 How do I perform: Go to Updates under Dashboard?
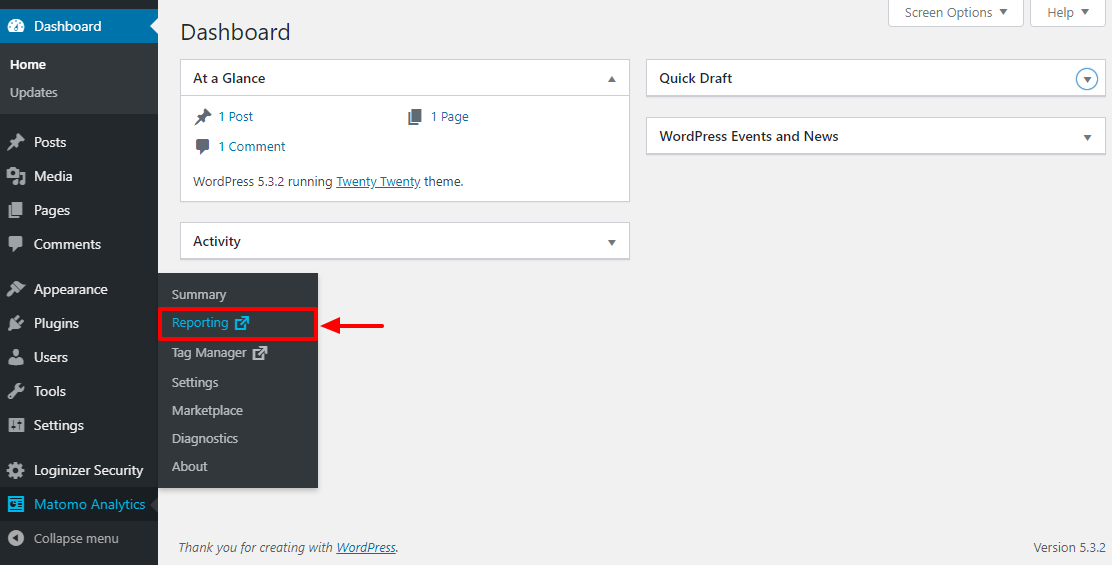pyautogui.click(x=33, y=92)
